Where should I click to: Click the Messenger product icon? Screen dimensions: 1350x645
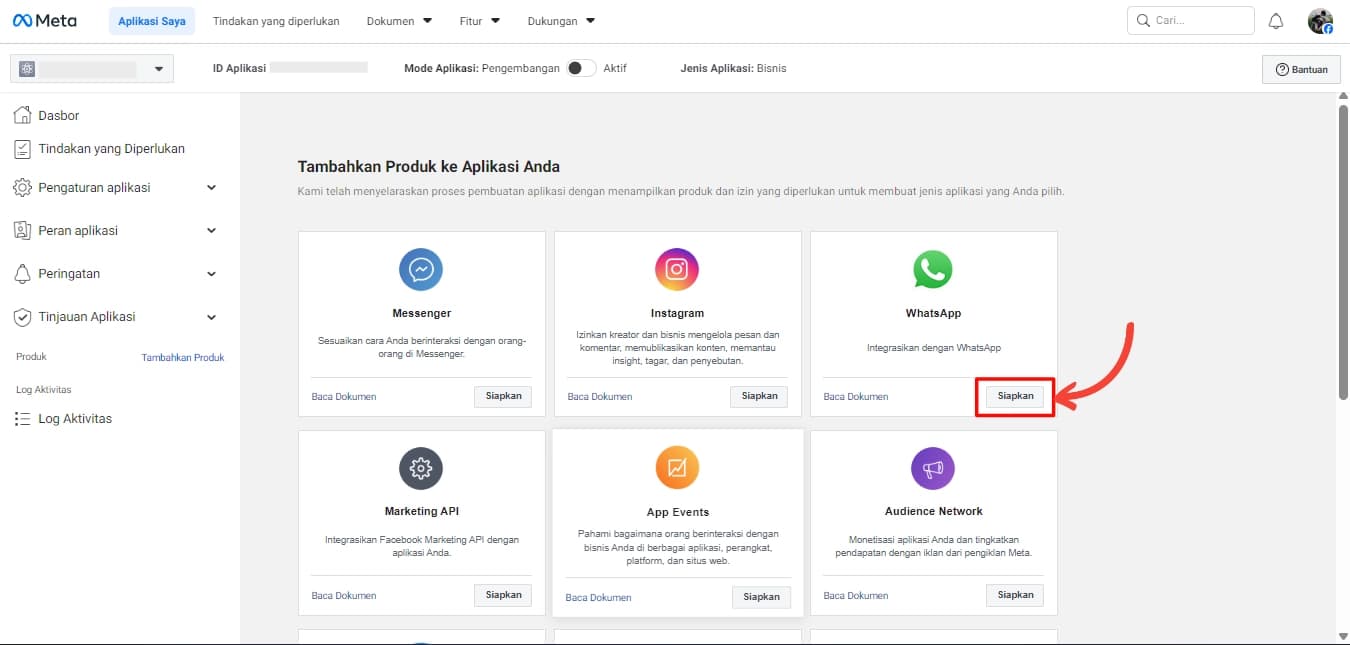421,270
